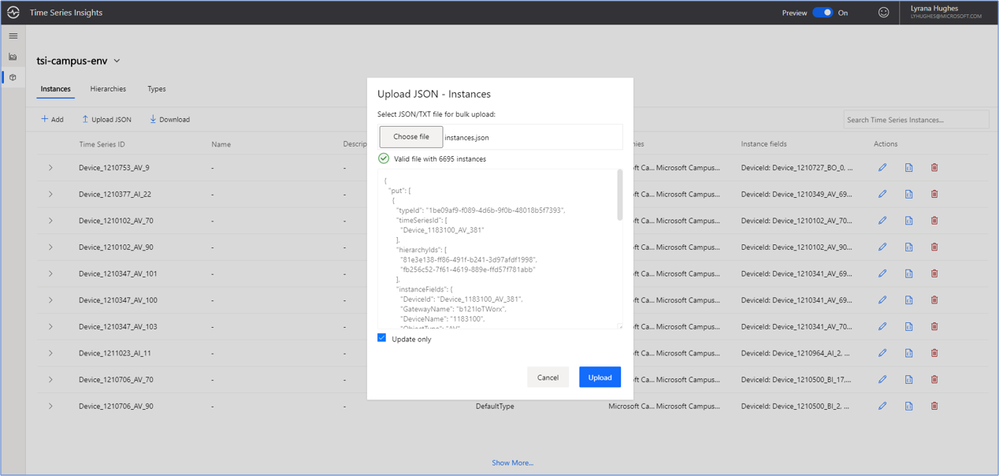Delete instance Device_1210706_AV_90
Viewport: 999px width, 476px height.
pyautogui.click(x=934, y=405)
